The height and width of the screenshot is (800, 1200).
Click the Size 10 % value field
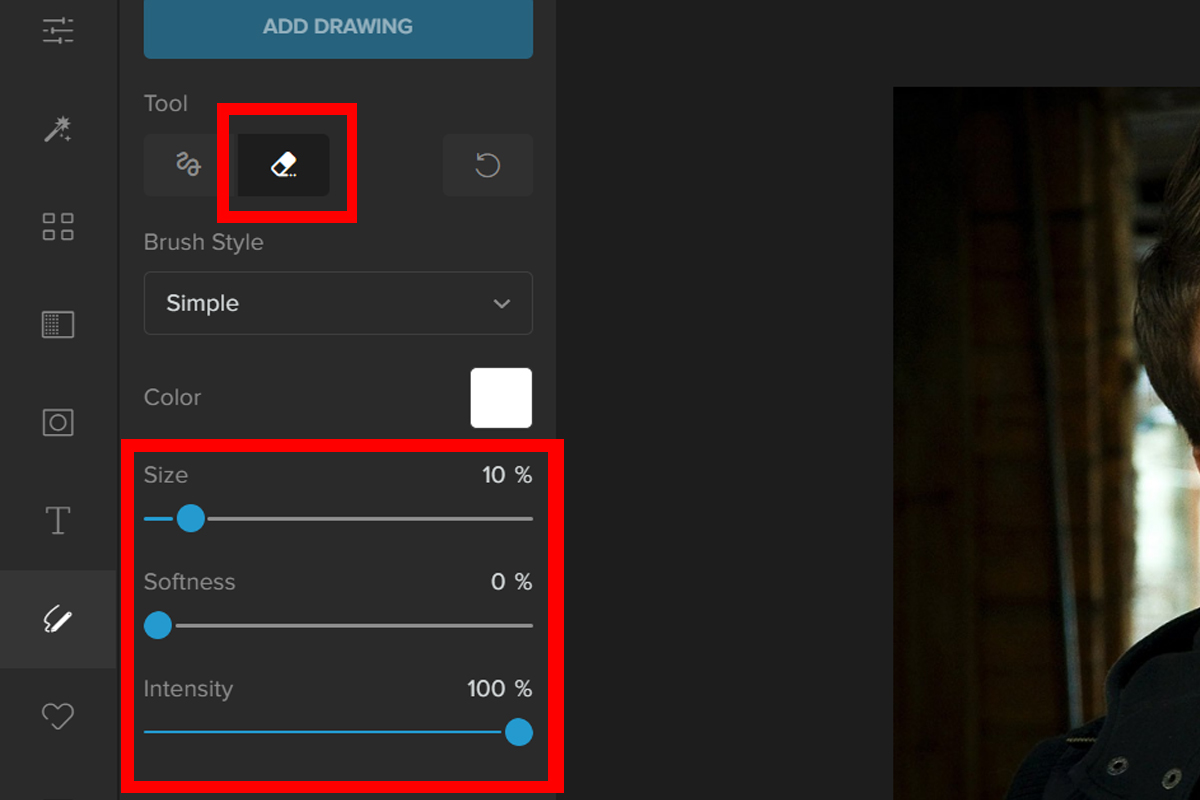click(x=506, y=475)
